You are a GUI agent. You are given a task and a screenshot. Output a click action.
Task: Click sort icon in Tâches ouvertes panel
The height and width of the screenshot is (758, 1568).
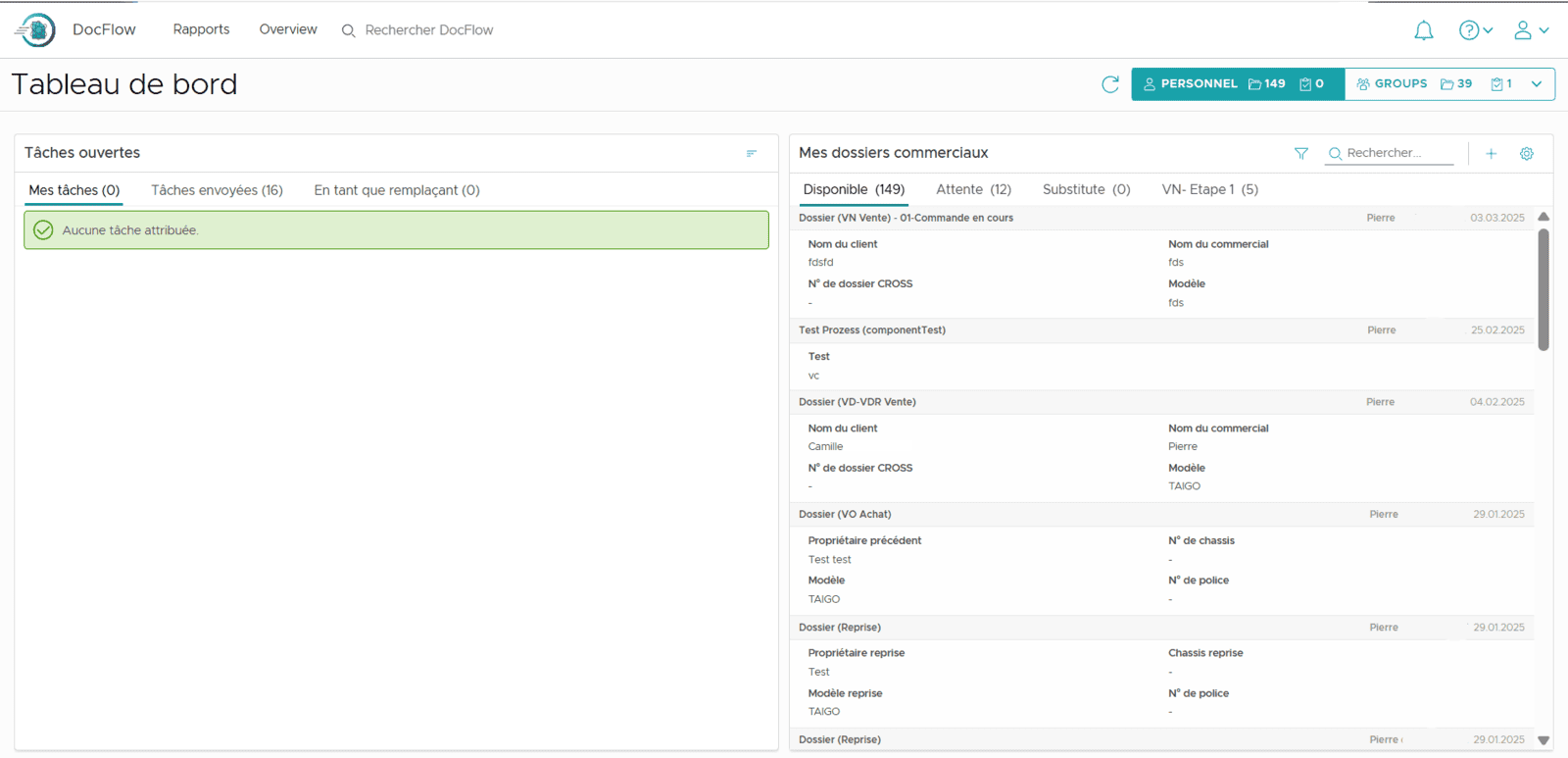(751, 153)
